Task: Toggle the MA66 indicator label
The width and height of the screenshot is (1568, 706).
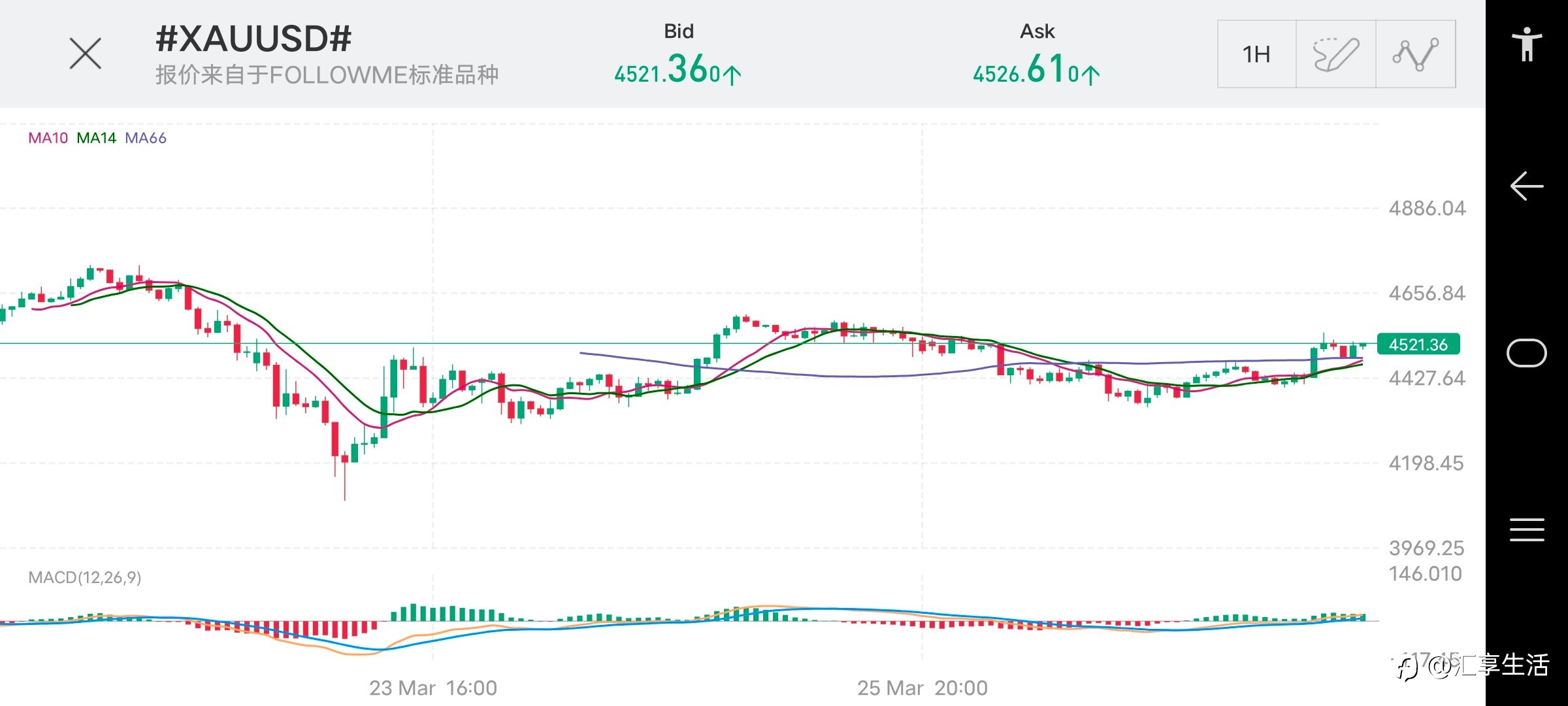Action: tap(145, 138)
